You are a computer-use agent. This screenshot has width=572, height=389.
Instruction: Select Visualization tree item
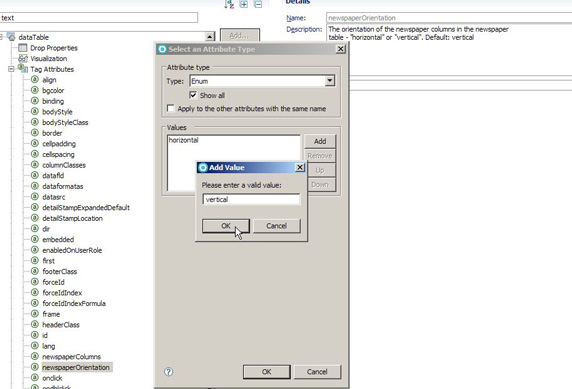49,58
